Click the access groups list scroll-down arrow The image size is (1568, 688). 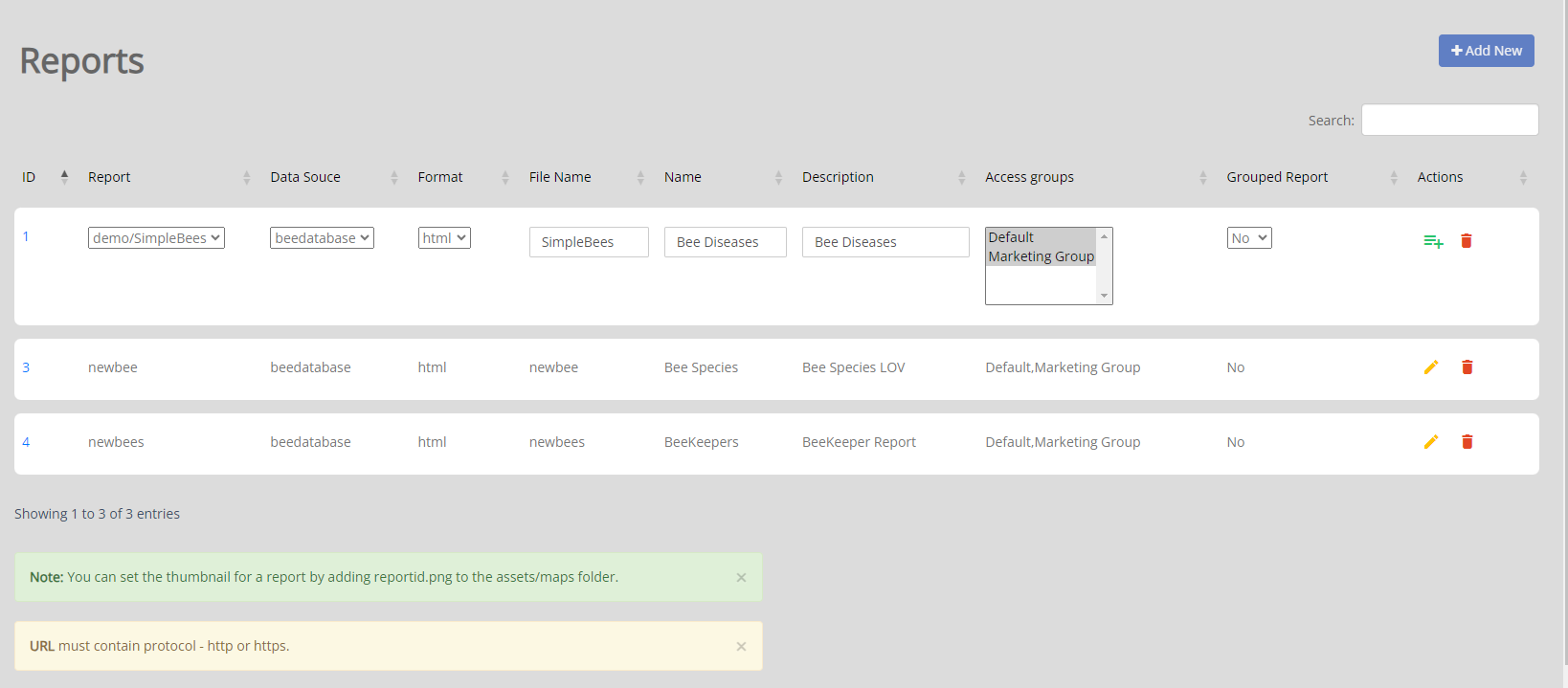[x=1105, y=296]
